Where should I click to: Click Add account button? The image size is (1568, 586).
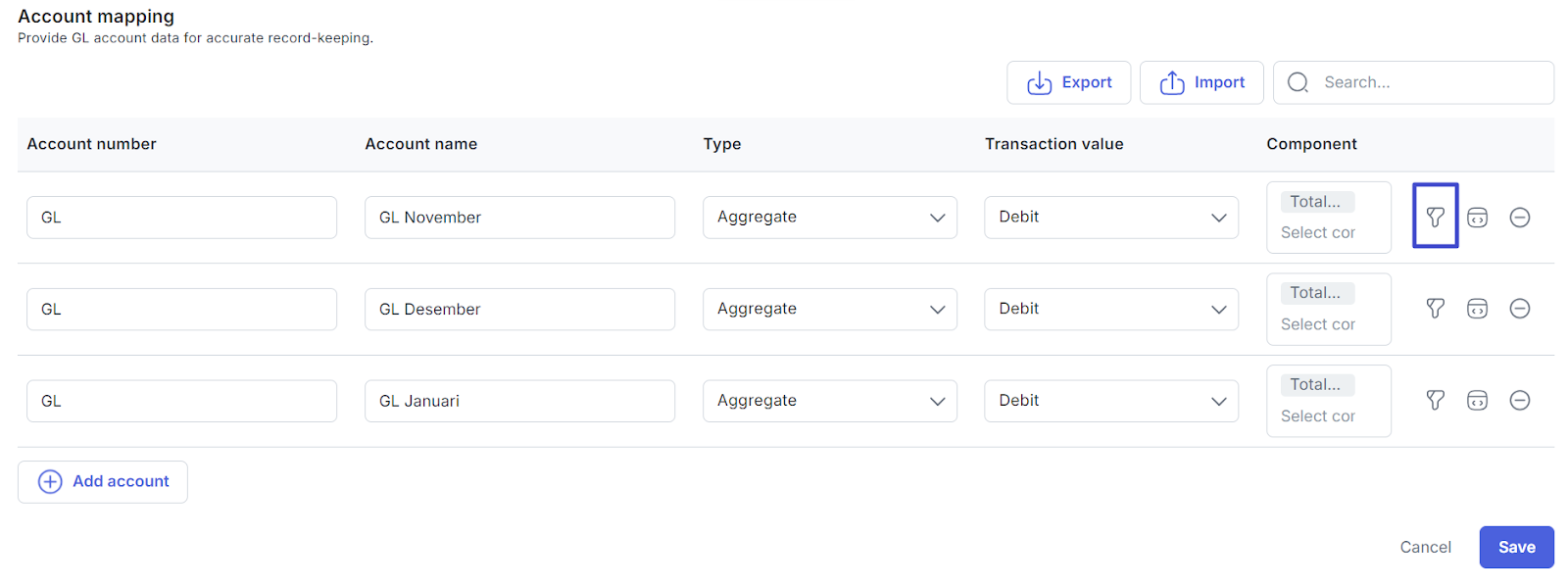pyautogui.click(x=103, y=481)
